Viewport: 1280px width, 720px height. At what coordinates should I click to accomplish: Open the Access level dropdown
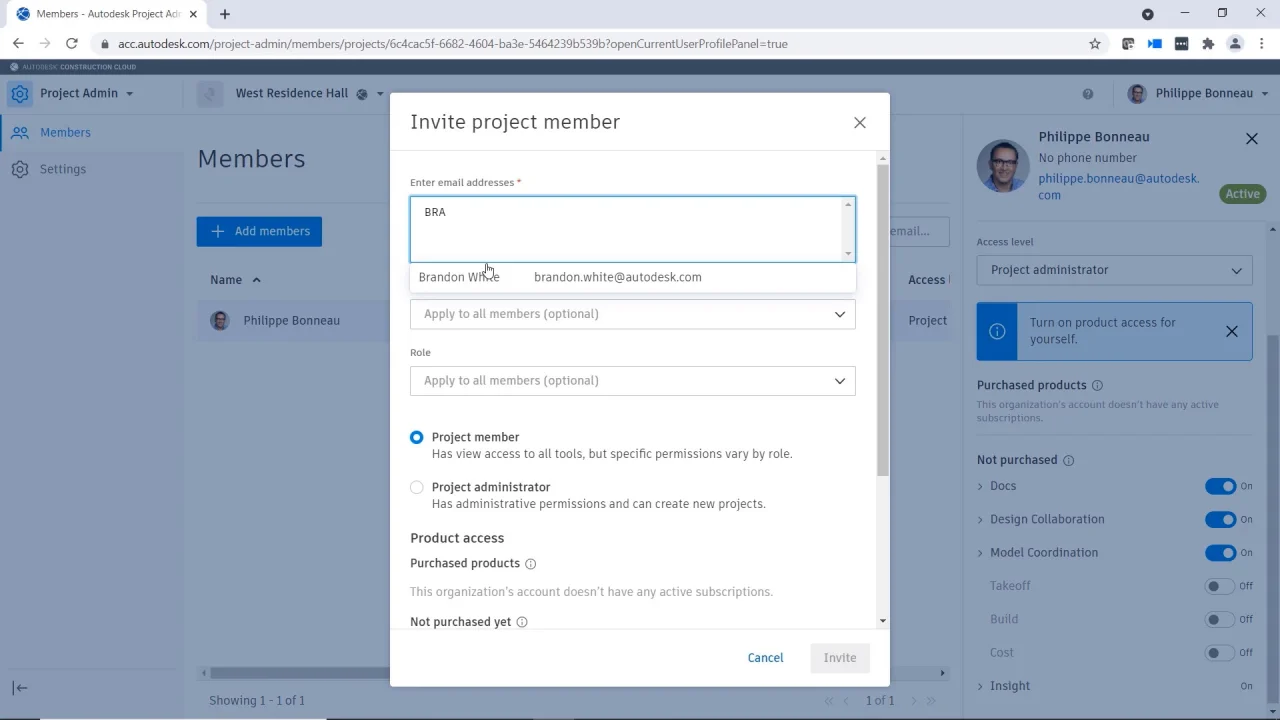1114,270
